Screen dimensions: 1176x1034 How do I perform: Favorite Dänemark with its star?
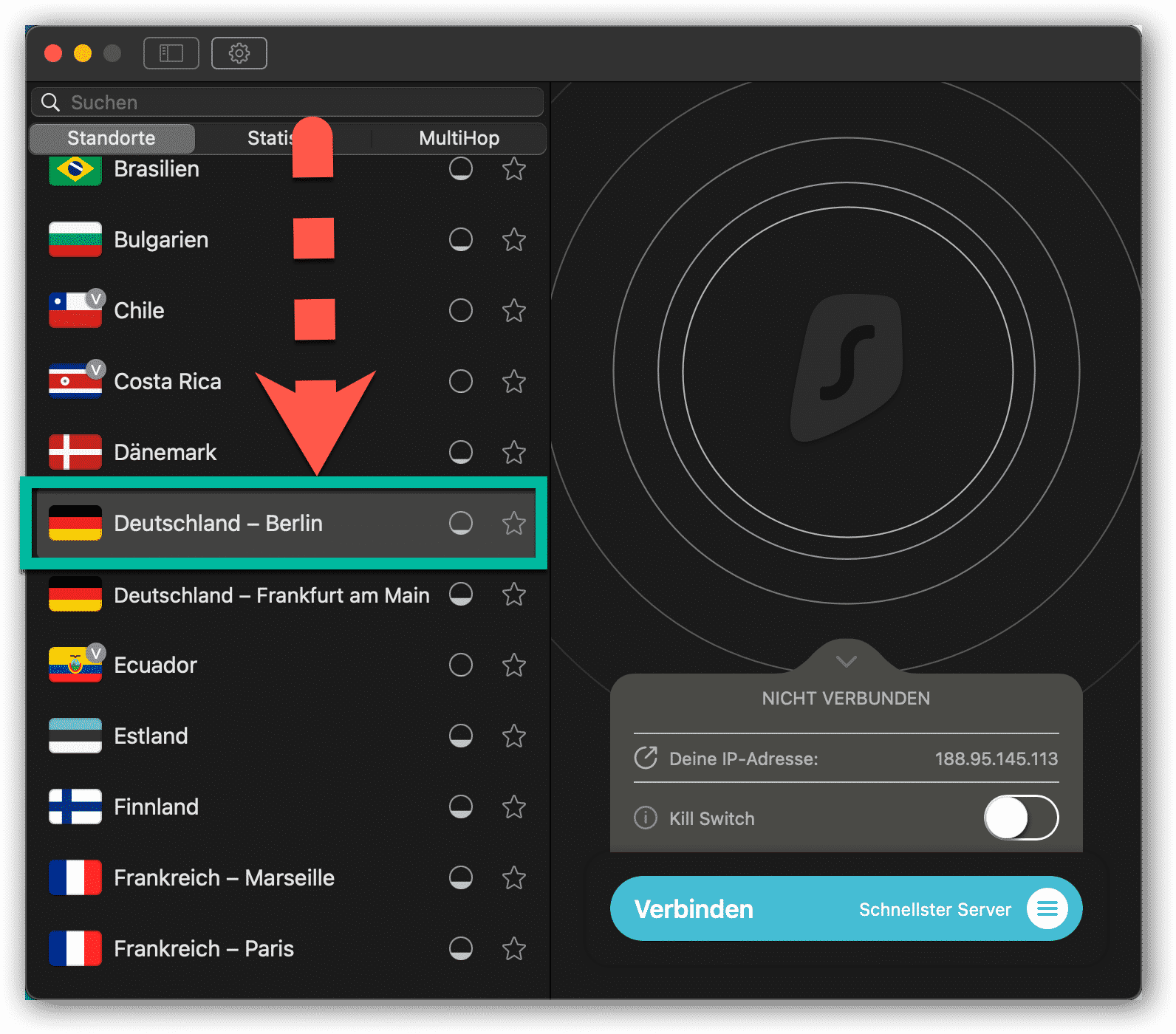[x=514, y=453]
